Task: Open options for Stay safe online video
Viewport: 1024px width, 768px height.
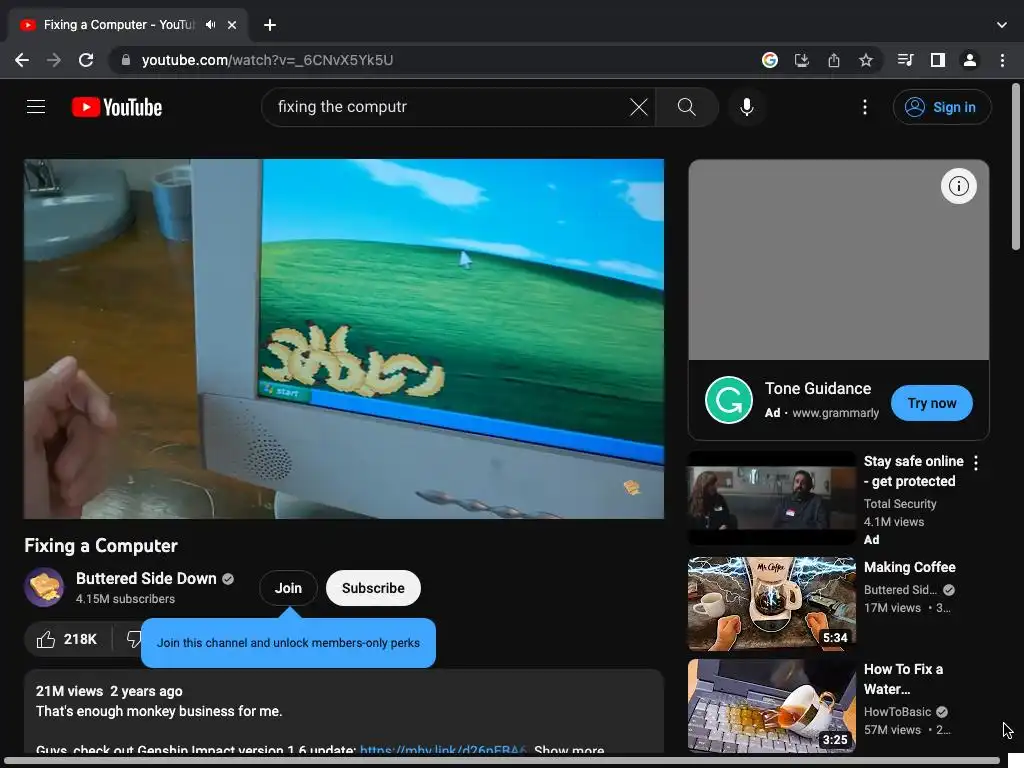Action: pyautogui.click(x=976, y=463)
